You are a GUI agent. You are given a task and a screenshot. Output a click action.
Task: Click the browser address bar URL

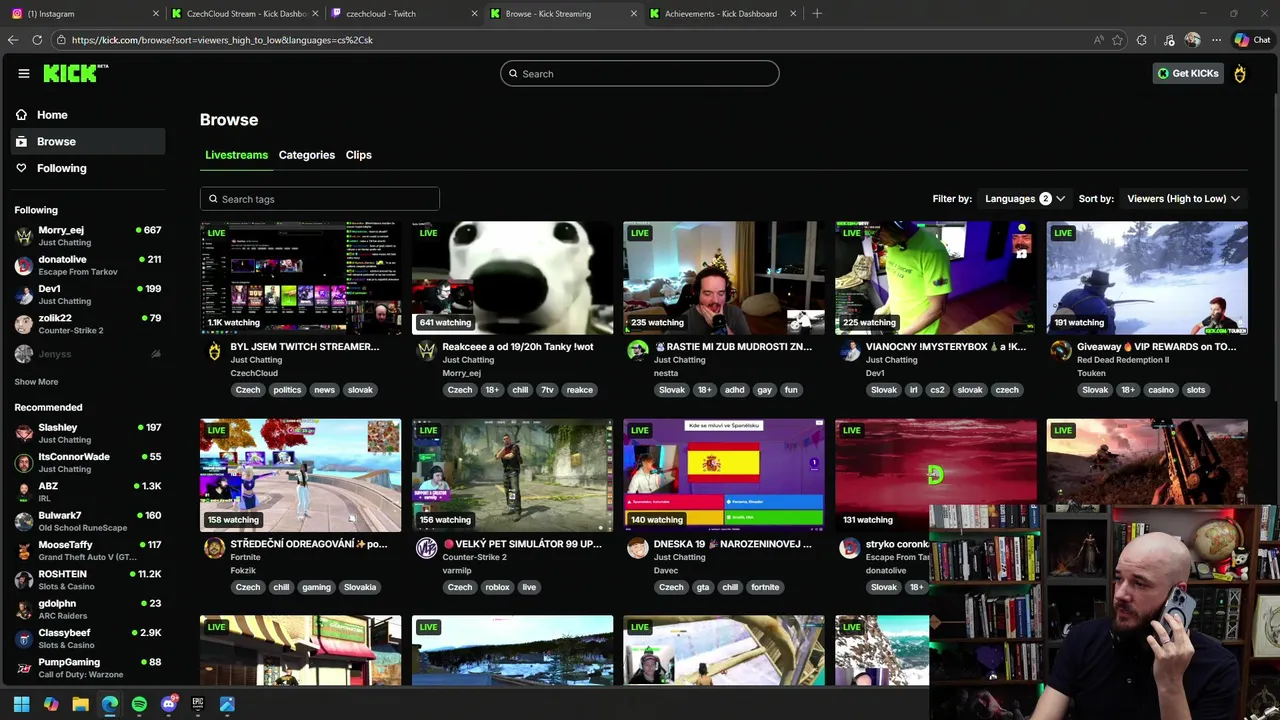click(222, 40)
